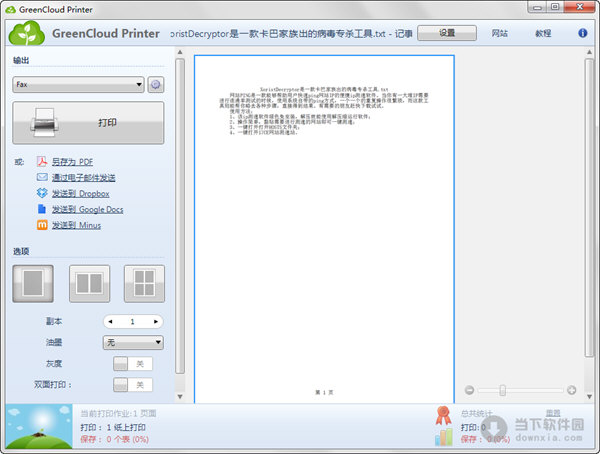This screenshot has height=454, width=600.
Task: Click the 设置 settings button
Action: tap(447, 33)
